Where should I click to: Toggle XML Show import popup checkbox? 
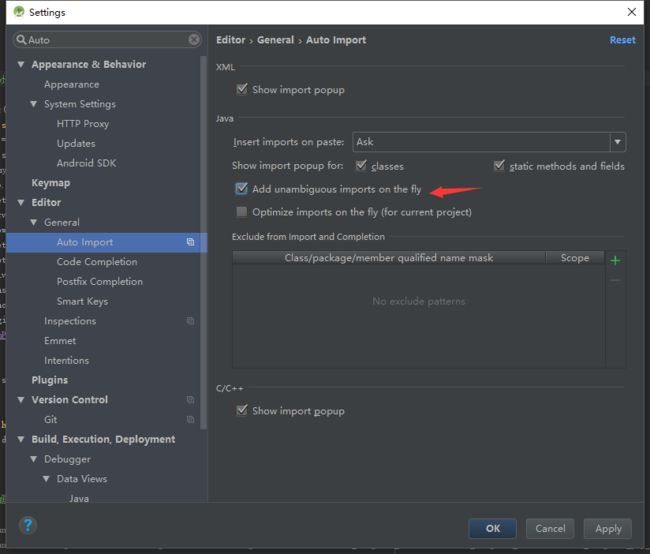242,89
